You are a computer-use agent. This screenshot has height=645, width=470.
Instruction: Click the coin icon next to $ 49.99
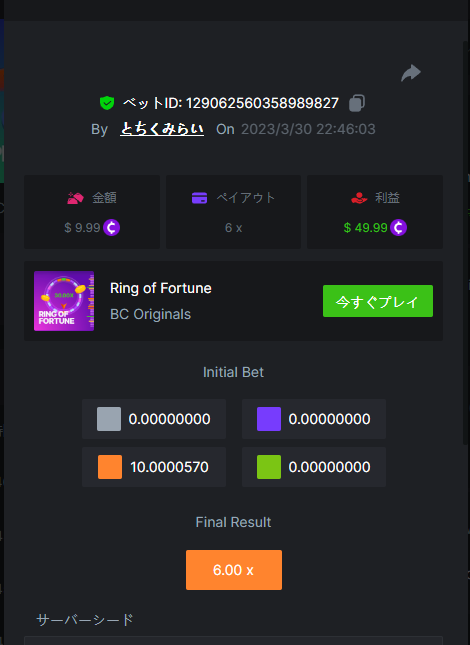398,227
